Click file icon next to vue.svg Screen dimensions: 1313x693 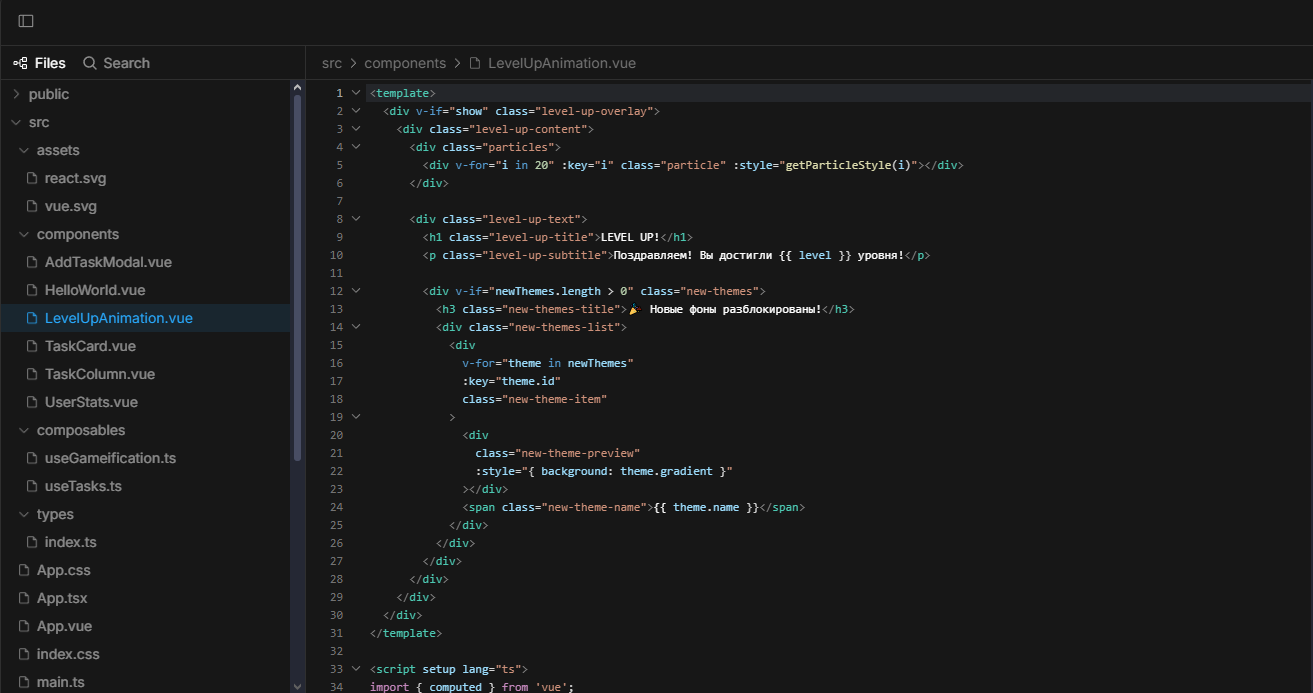click(x=32, y=206)
